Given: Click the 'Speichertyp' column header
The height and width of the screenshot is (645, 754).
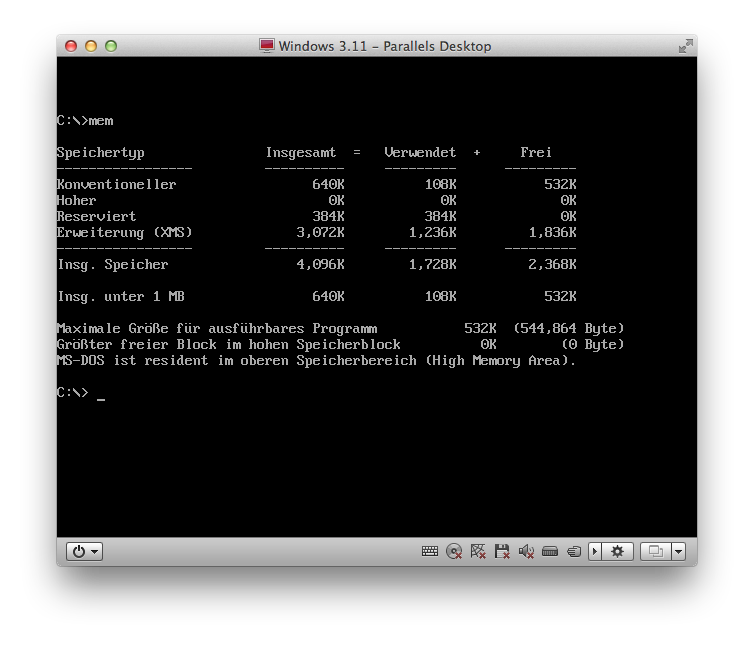Looking at the screenshot, I should coord(101,153).
